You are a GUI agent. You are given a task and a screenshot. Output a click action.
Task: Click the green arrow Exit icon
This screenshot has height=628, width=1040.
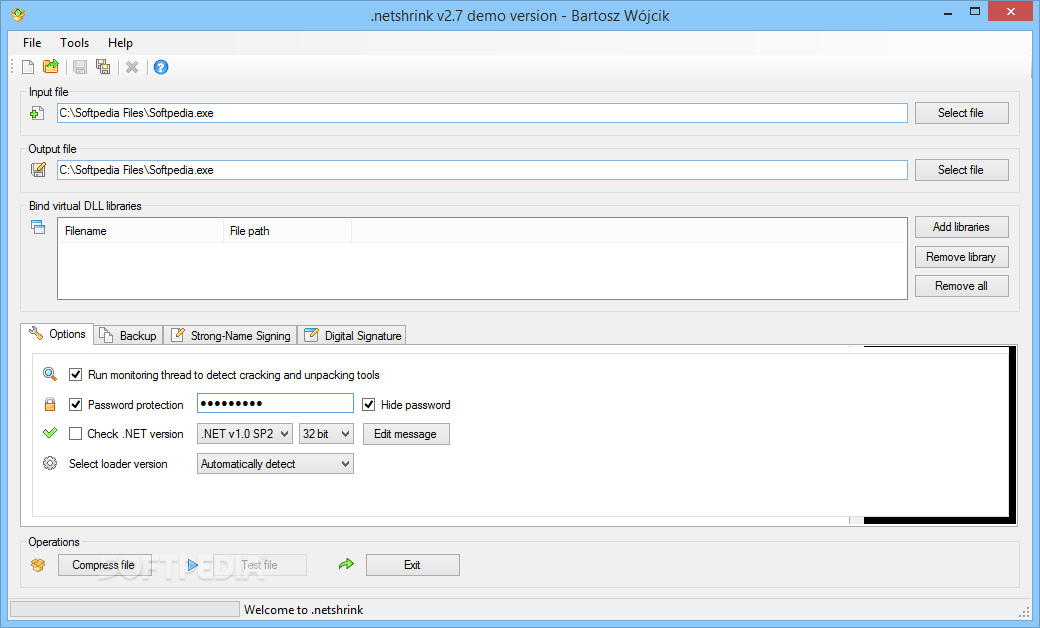point(346,564)
